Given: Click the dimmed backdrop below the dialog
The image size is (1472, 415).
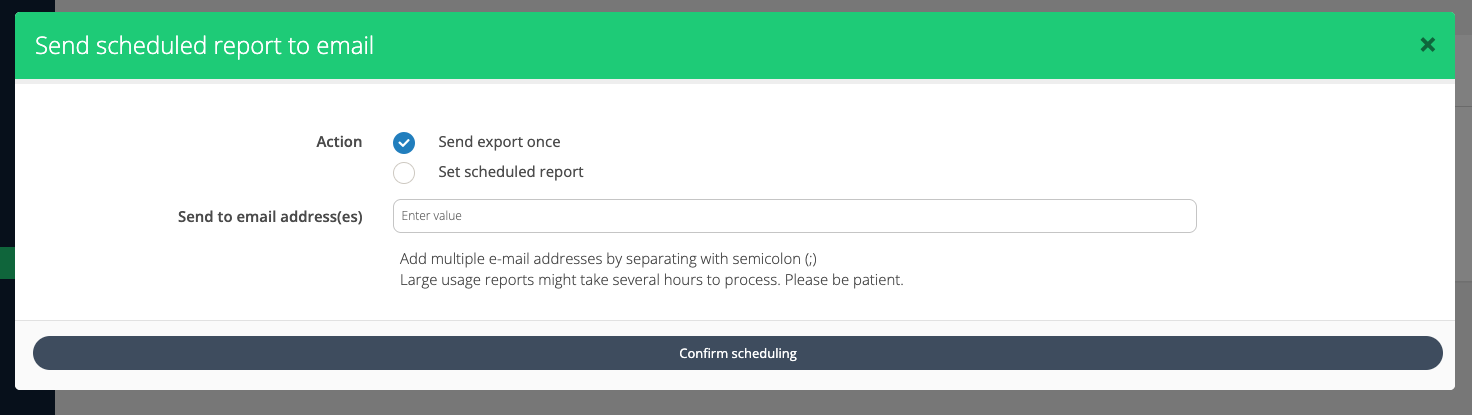Looking at the screenshot, I should pos(700,403).
